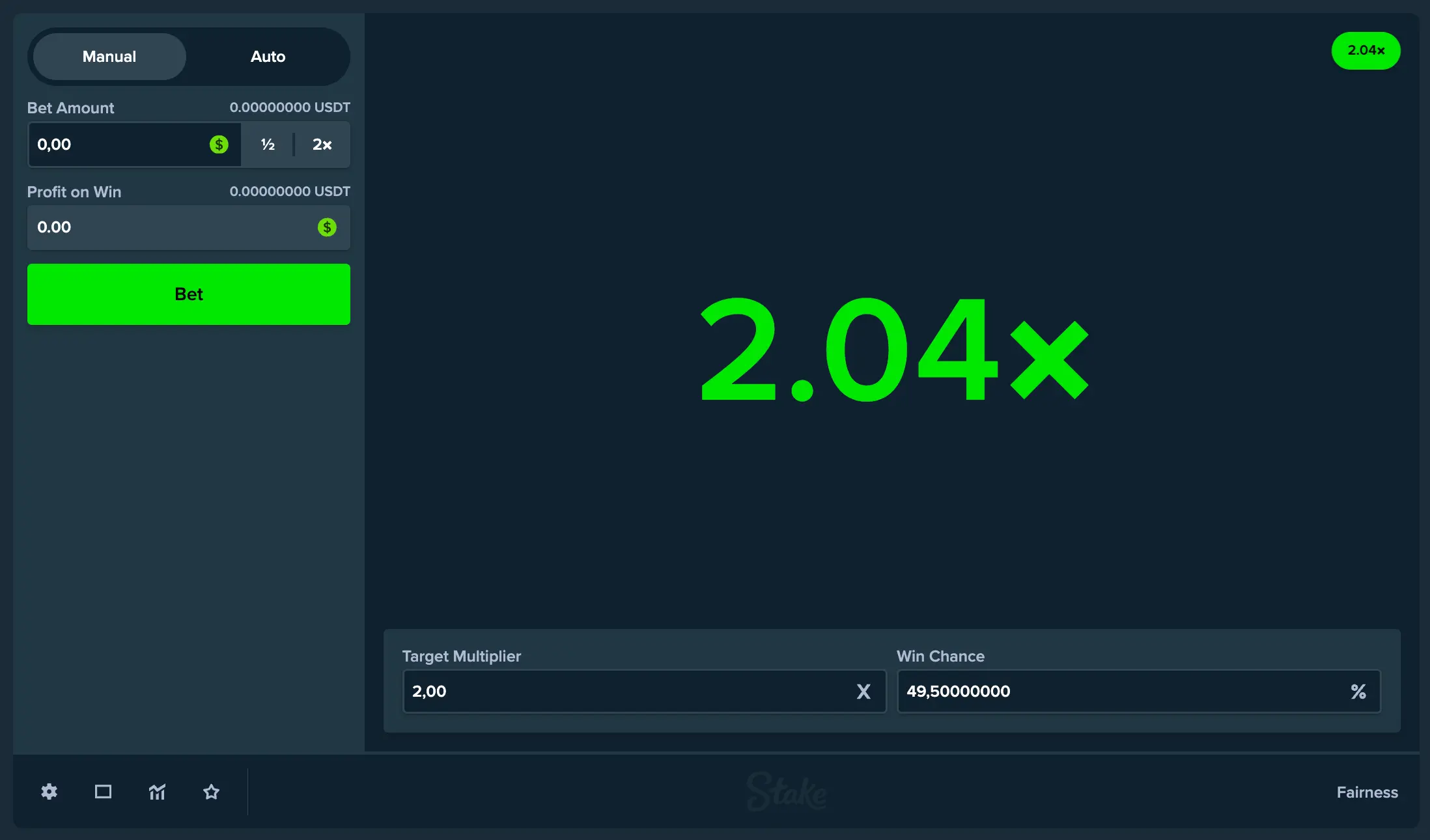
Task: Click the dollar icon in Bet Amount field
Action: (x=219, y=145)
